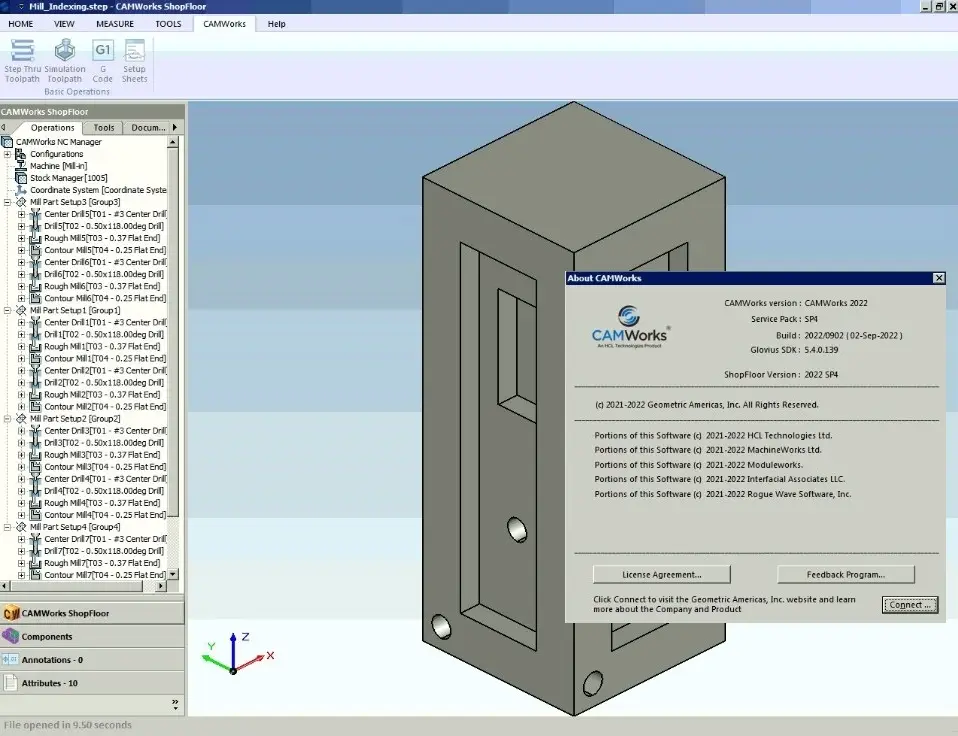Show more panel options chevron
The width and height of the screenshot is (958, 736).
point(175,704)
